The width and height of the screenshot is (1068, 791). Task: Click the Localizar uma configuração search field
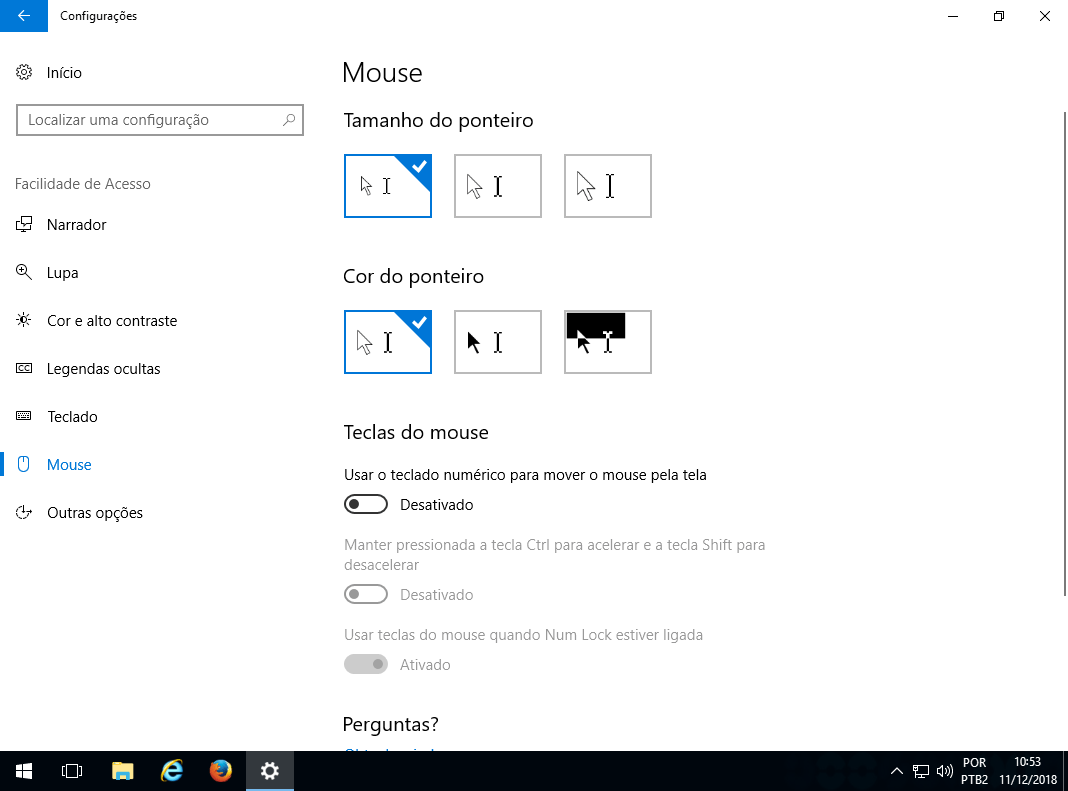[x=150, y=120]
